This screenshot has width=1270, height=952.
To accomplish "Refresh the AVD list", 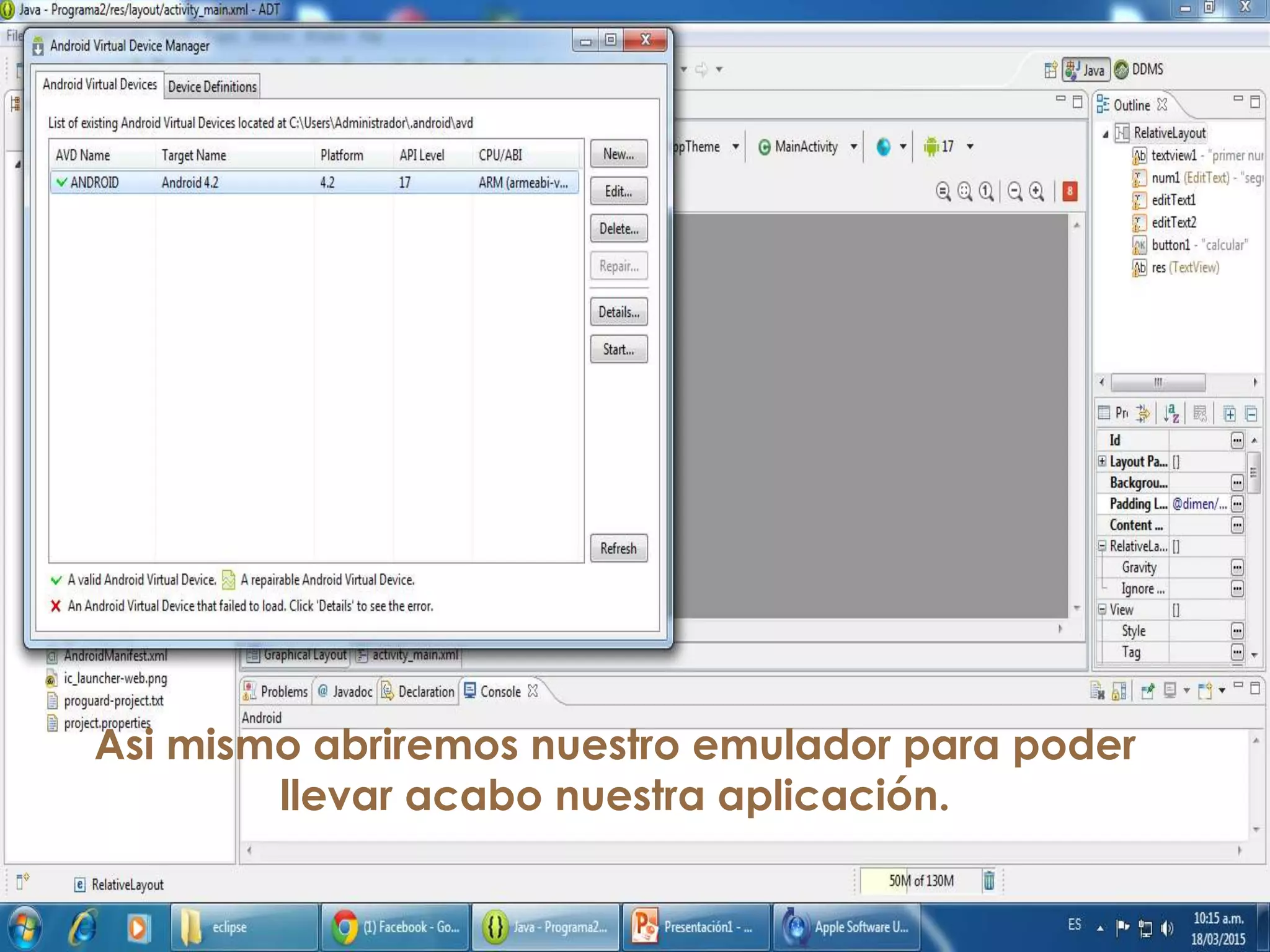I will tap(618, 548).
